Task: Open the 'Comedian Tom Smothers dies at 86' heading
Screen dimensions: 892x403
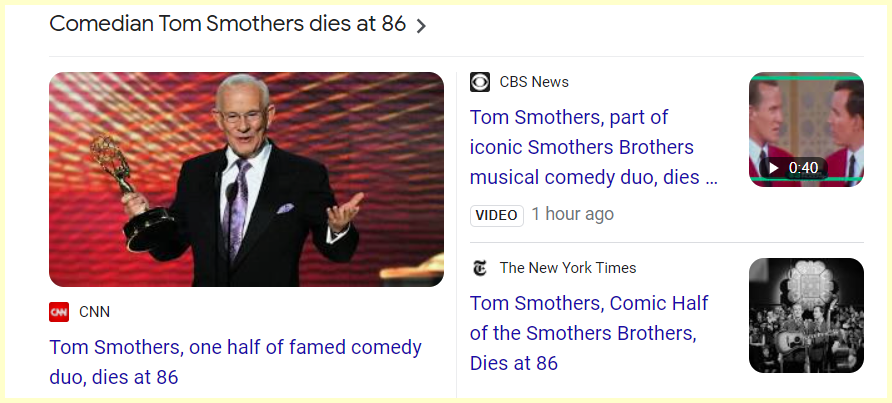Action: click(x=227, y=24)
